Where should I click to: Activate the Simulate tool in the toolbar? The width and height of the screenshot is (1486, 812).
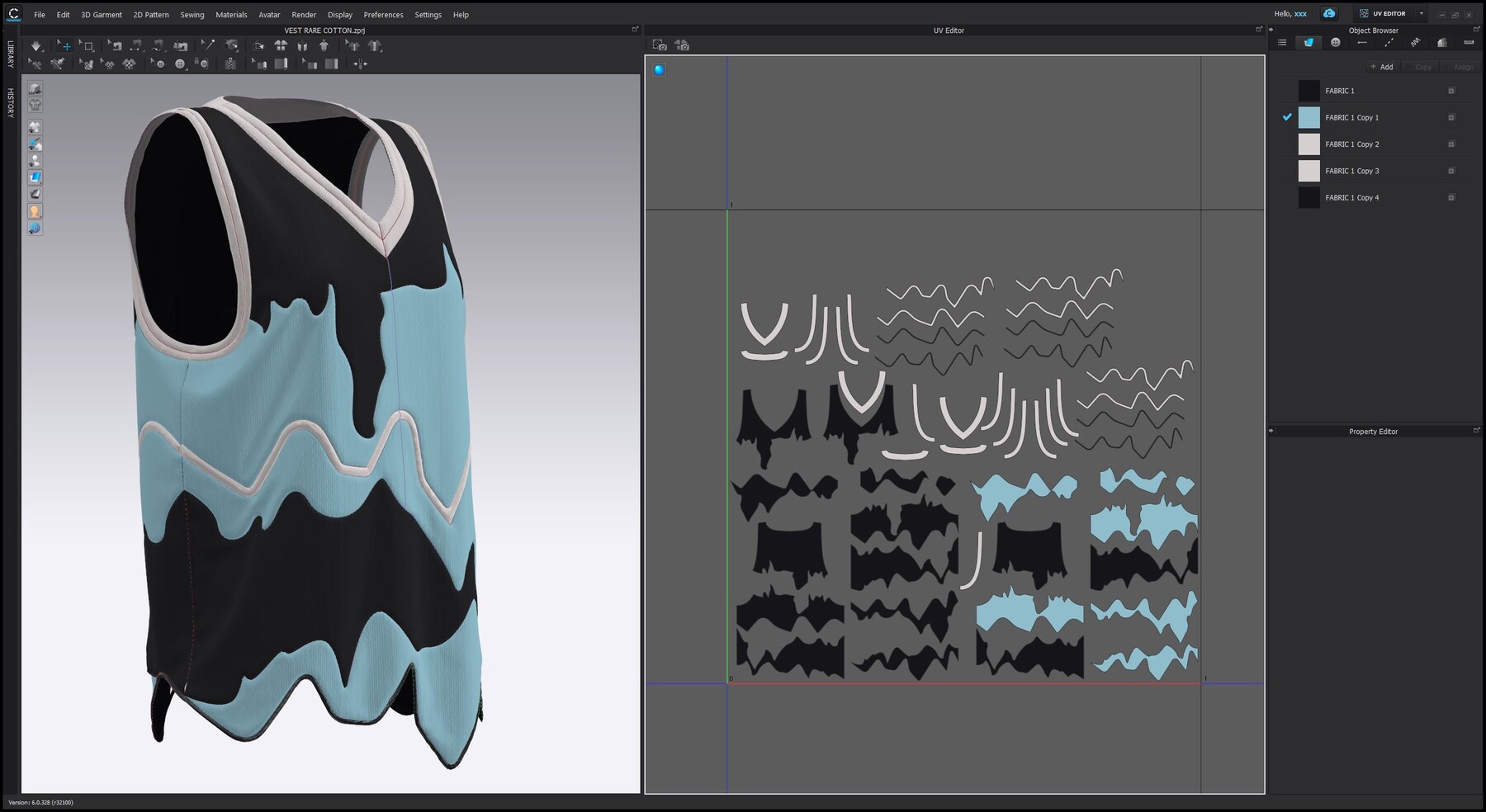(x=36, y=45)
